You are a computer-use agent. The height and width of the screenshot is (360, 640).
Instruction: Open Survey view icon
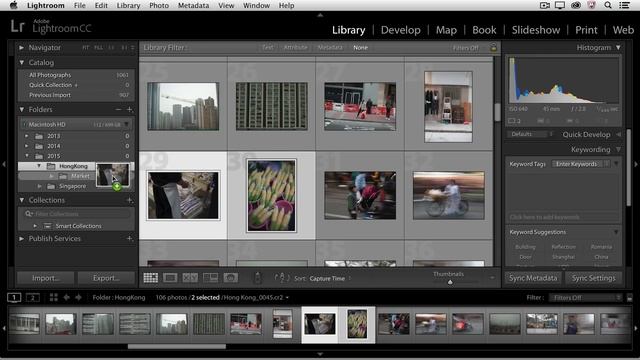pos(210,278)
